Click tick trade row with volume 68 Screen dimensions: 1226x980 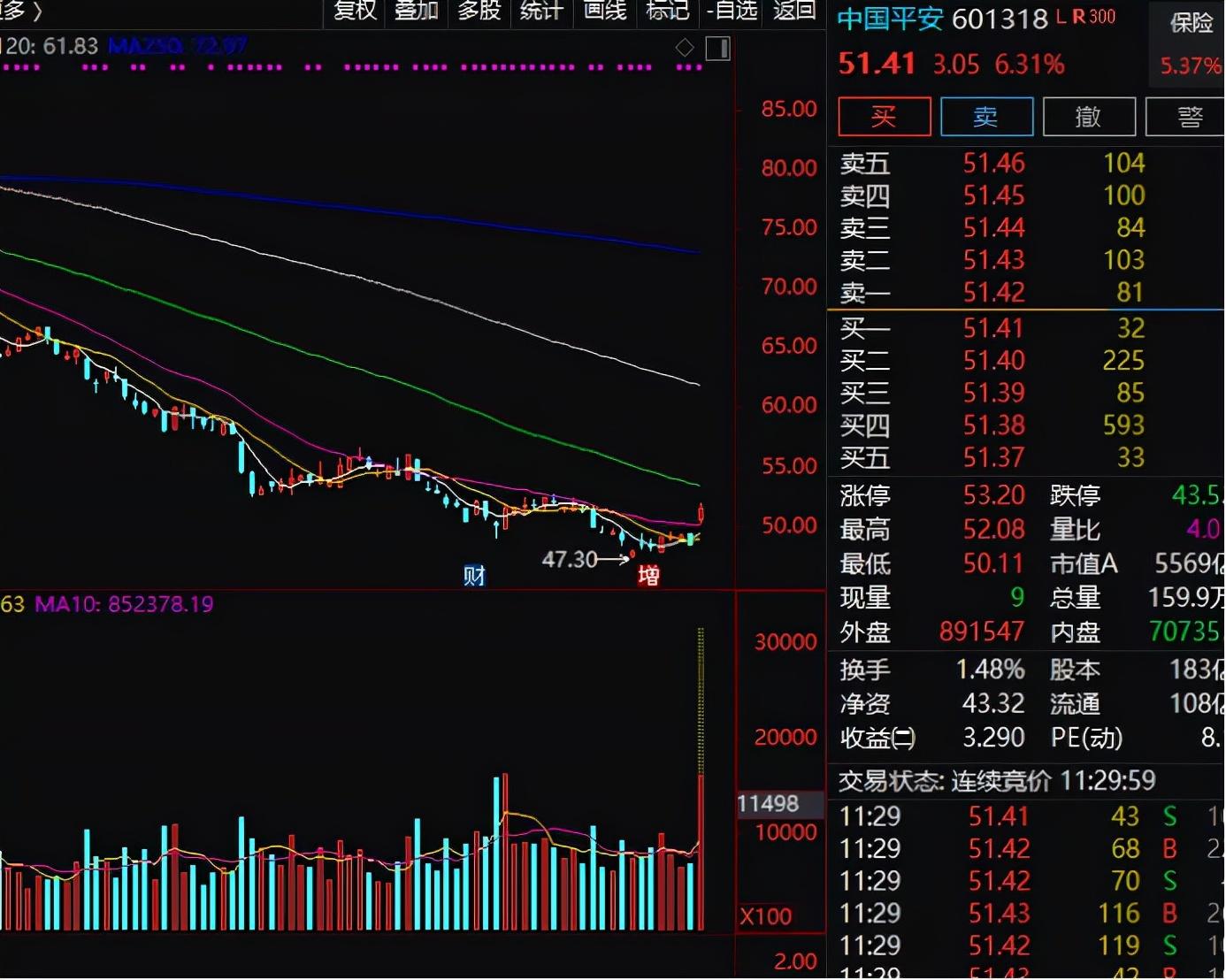[x=1026, y=849]
